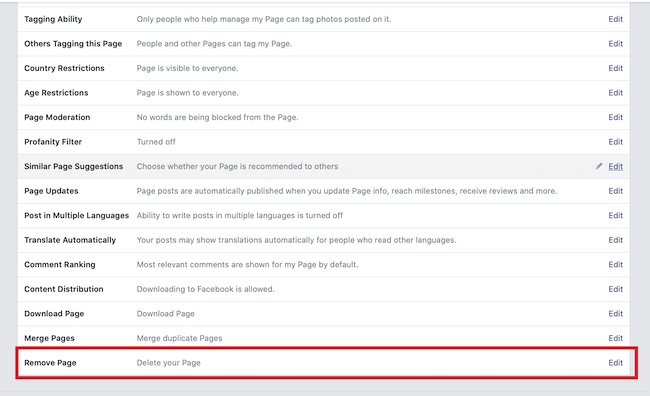Select the Post in Multiple Languages label
The image size is (650, 396).
tap(76, 215)
